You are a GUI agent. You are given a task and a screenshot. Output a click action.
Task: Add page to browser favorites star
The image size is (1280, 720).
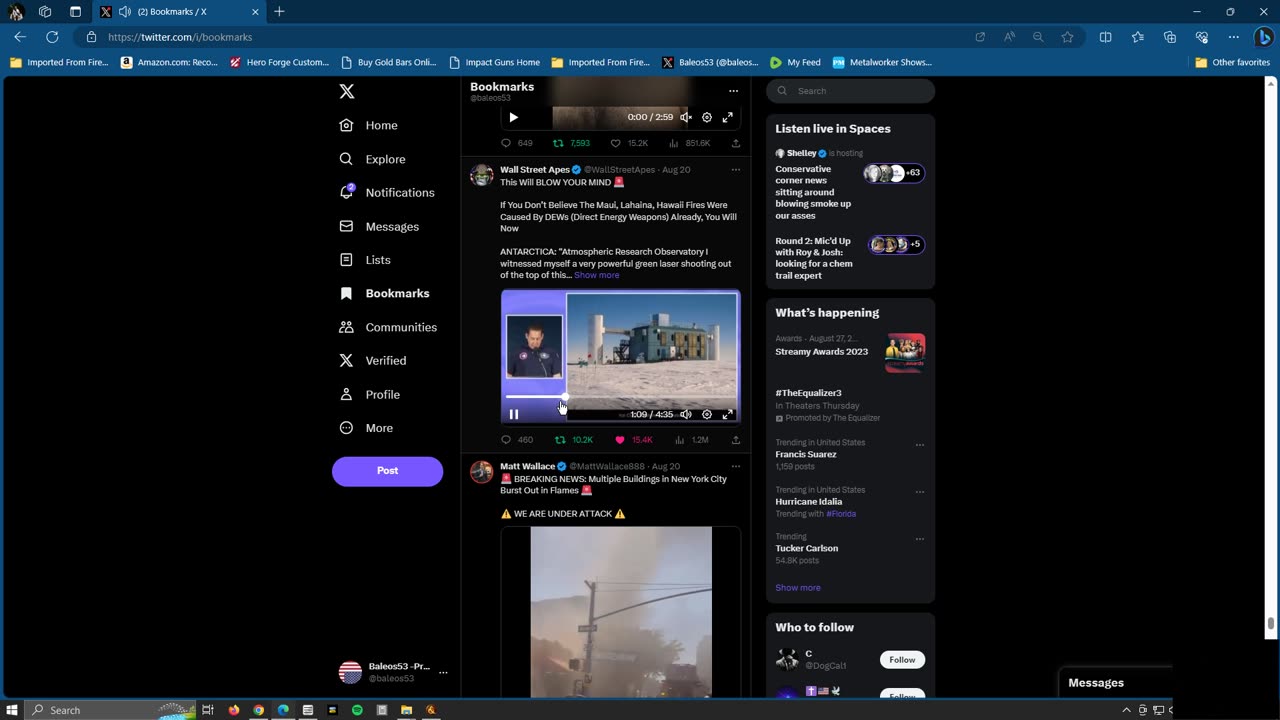coord(1067,37)
